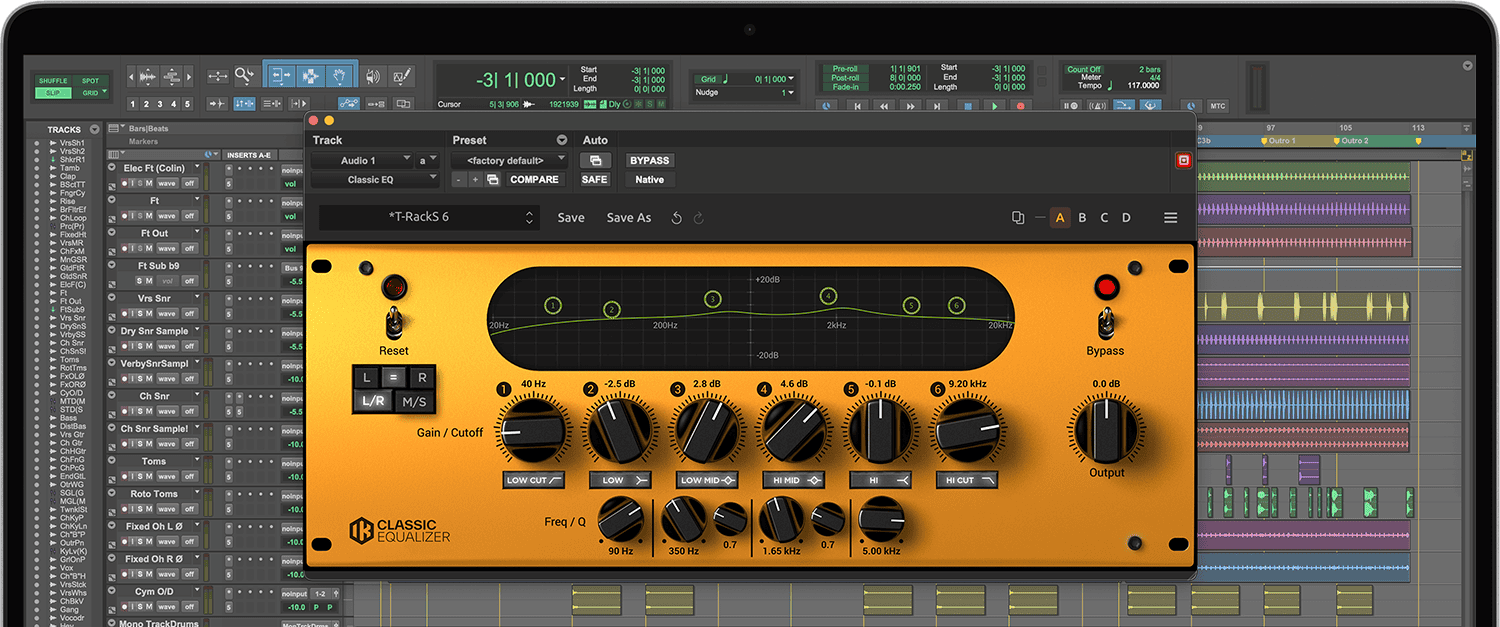Click the Scrubber speaker tool icon
Viewport: 1500px width, 627px height.
(373, 76)
